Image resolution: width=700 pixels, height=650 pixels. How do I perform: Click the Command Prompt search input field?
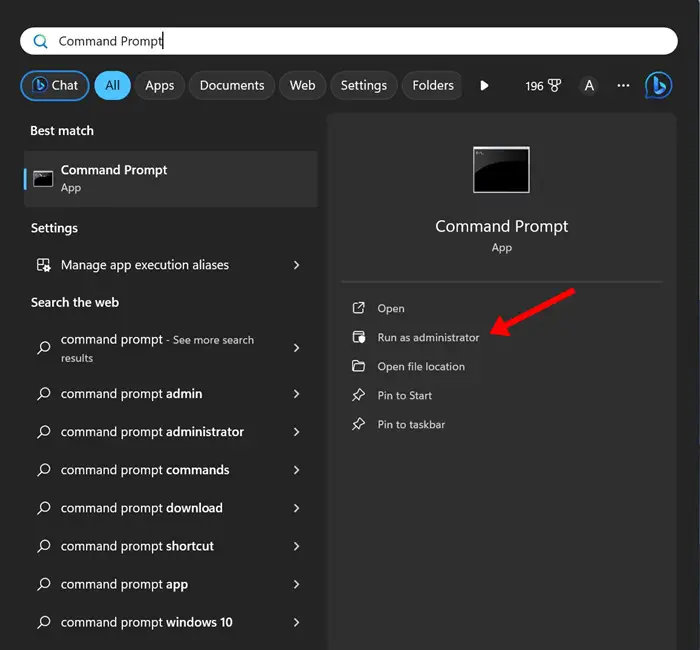click(350, 41)
